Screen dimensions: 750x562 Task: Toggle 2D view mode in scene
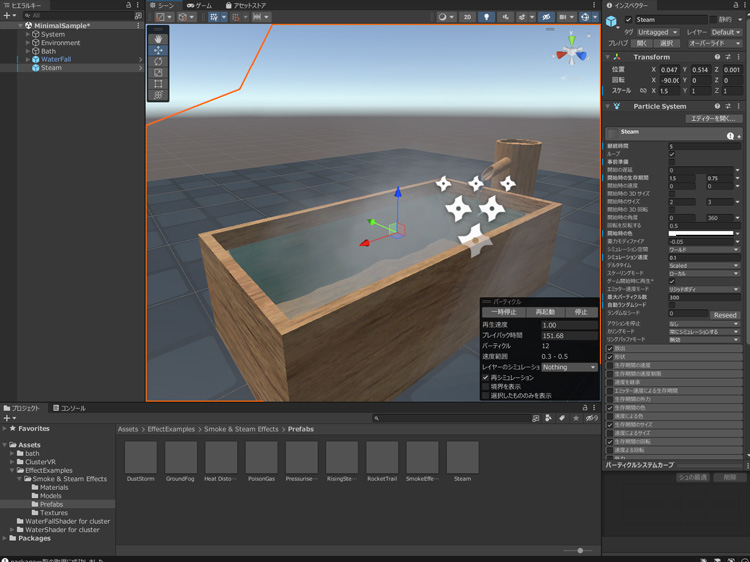[x=467, y=17]
